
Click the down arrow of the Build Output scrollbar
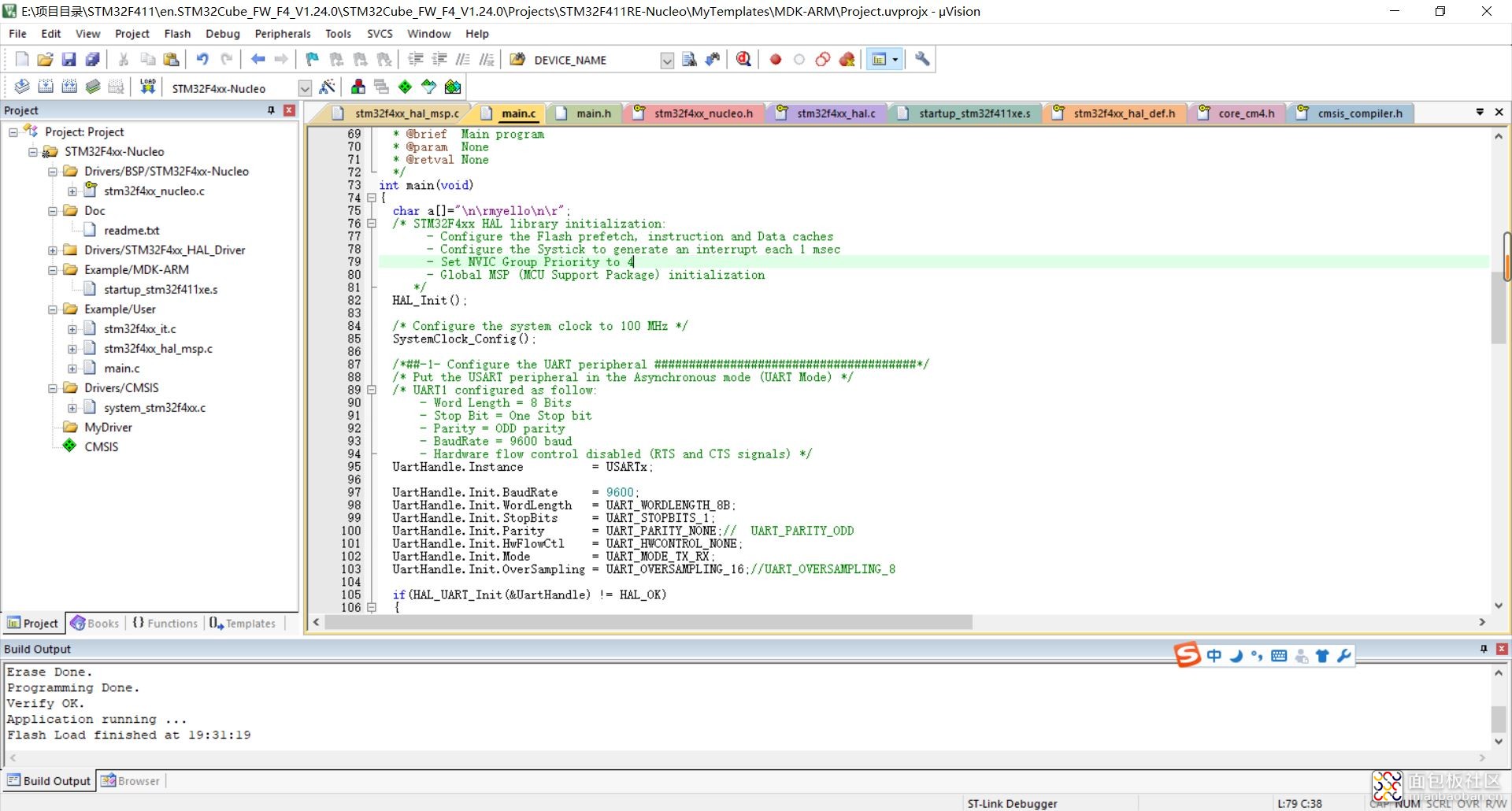click(1498, 741)
